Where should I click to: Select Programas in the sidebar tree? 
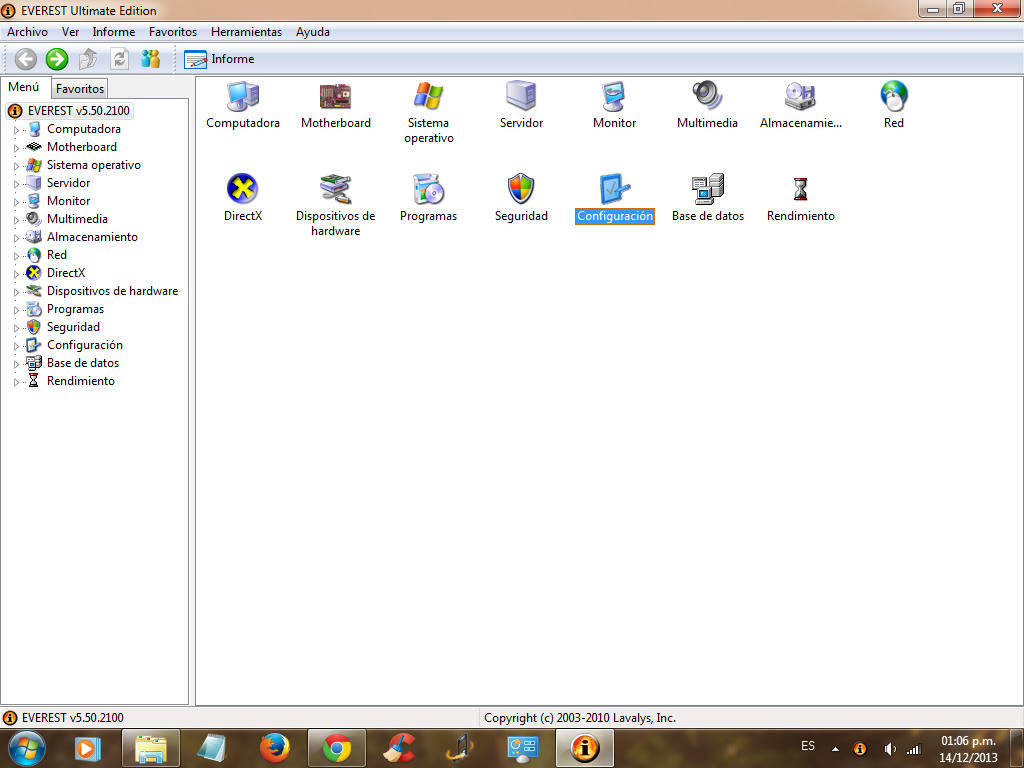75,309
